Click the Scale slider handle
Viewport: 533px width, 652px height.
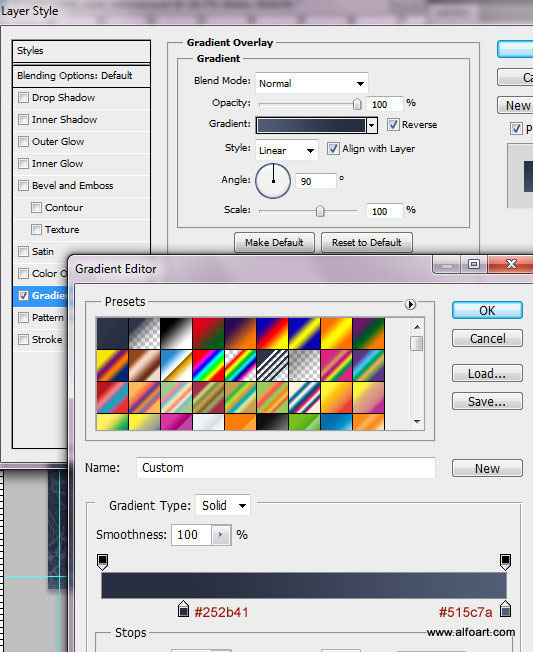pyautogui.click(x=320, y=211)
